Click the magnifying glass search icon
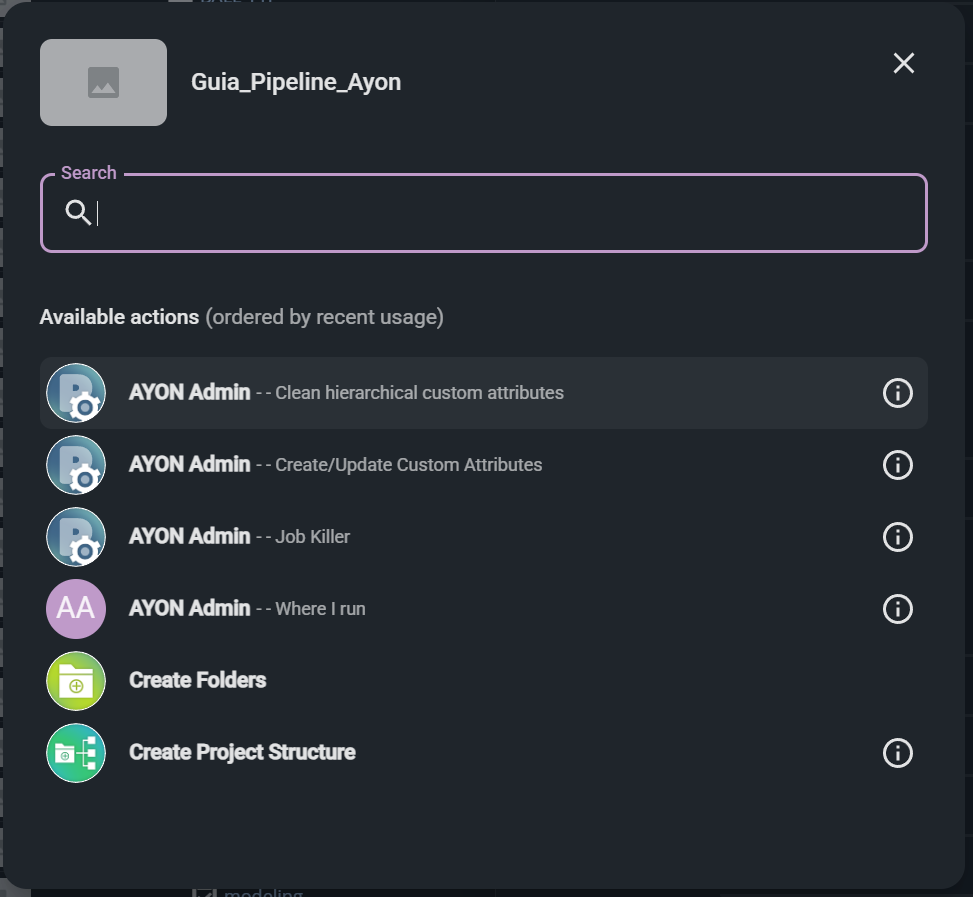 pyautogui.click(x=78, y=213)
